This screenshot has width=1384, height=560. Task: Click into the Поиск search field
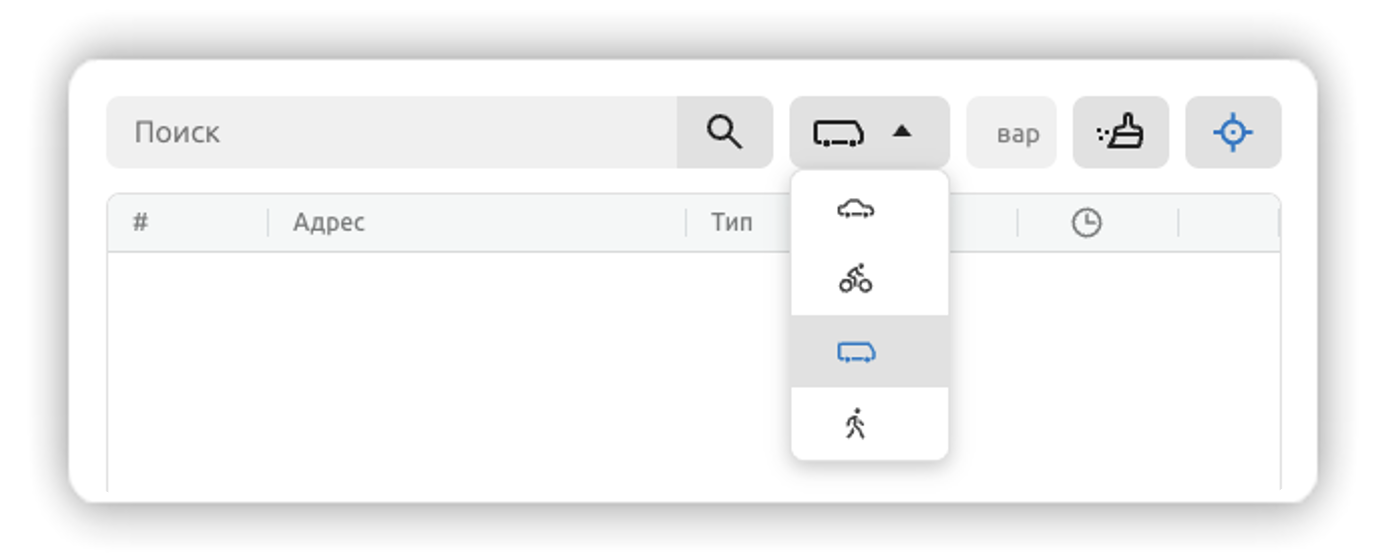(391, 132)
